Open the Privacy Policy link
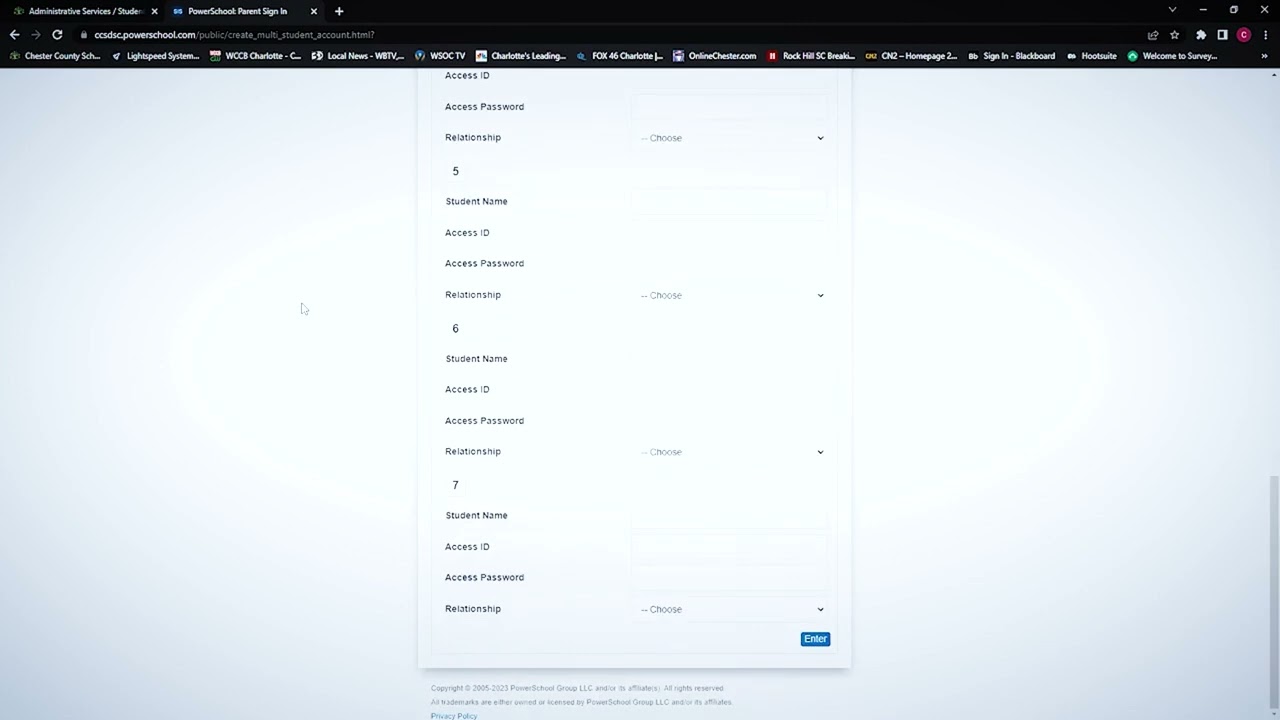 pos(454,716)
